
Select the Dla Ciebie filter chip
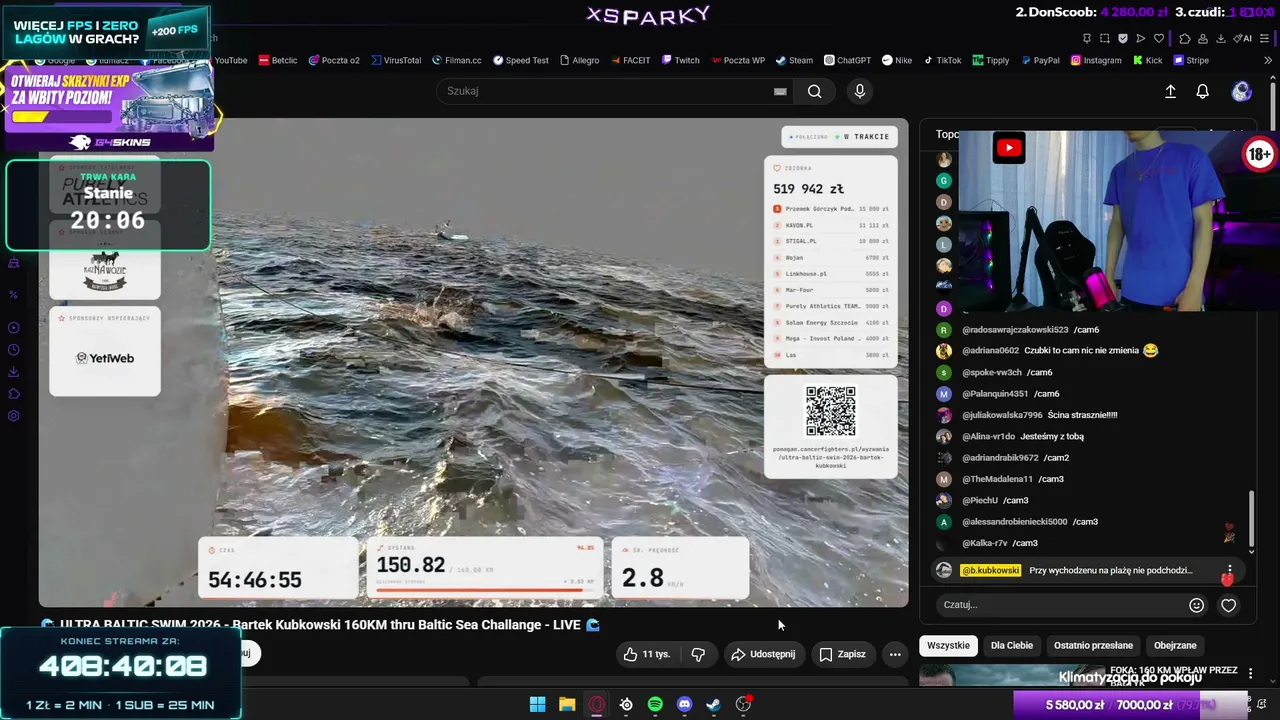point(1012,645)
